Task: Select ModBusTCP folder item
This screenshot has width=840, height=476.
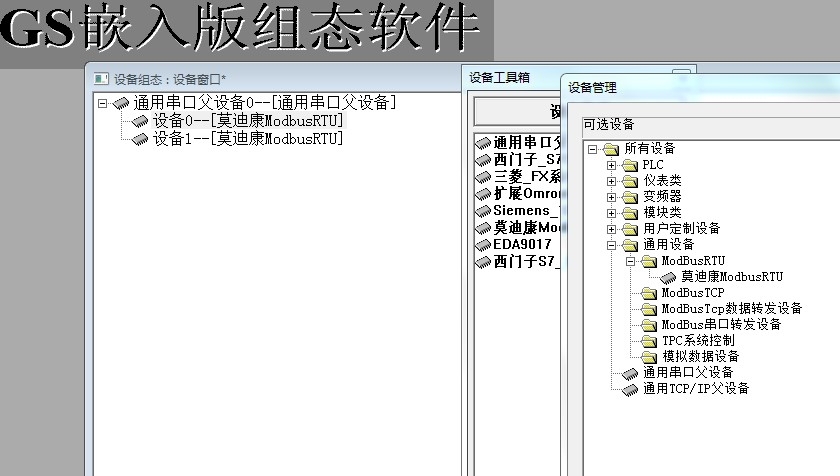Action: click(x=693, y=293)
